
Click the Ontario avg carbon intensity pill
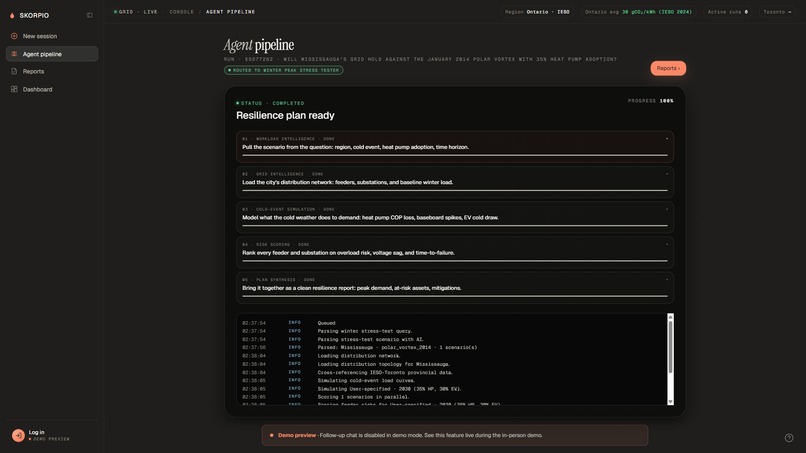coord(638,12)
